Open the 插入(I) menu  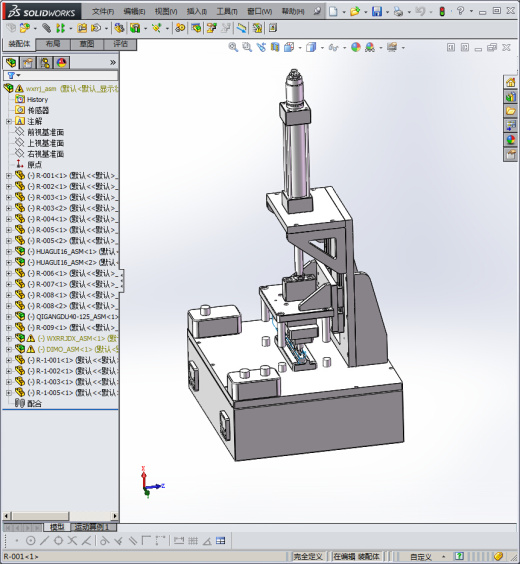[x=197, y=12]
